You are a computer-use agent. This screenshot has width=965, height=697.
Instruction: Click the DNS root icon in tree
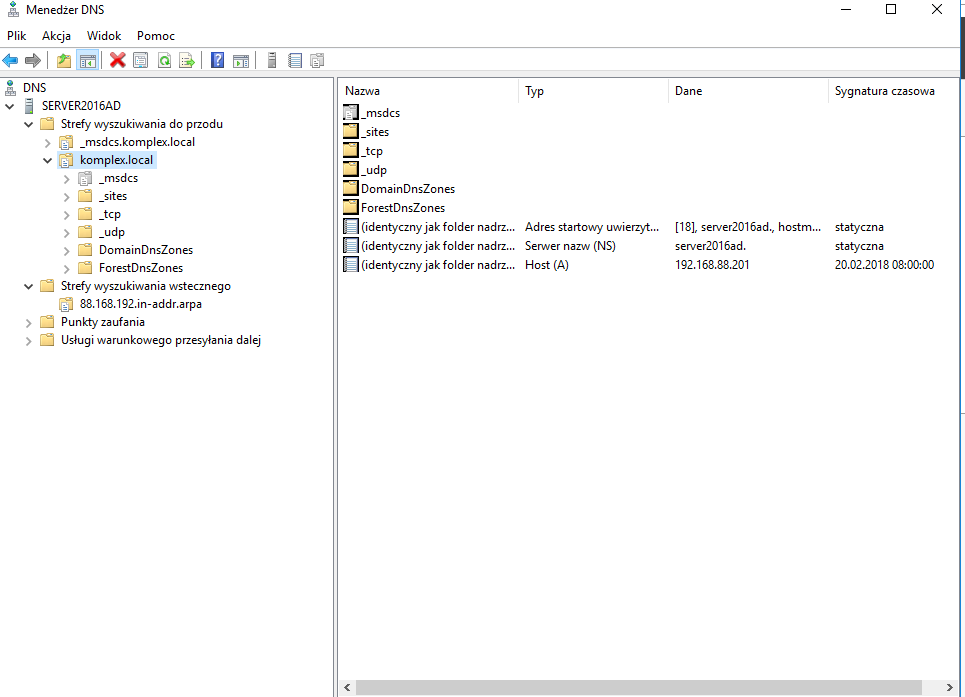click(x=10, y=88)
